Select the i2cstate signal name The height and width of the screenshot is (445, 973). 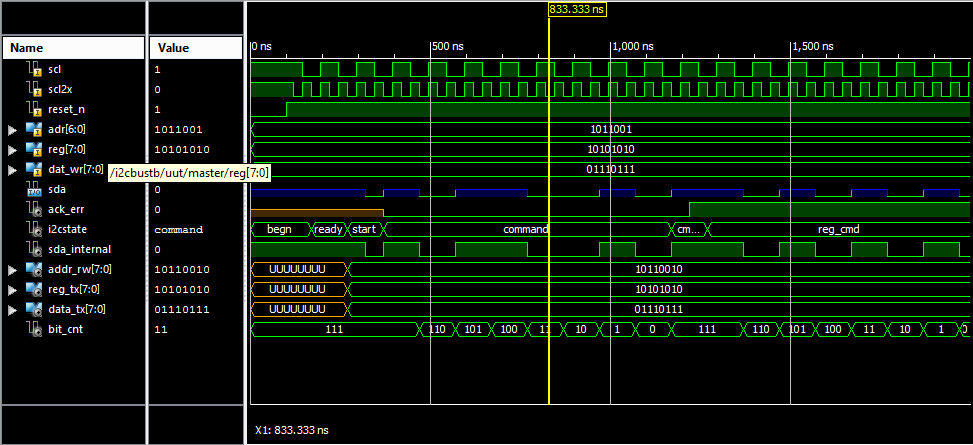click(x=65, y=229)
